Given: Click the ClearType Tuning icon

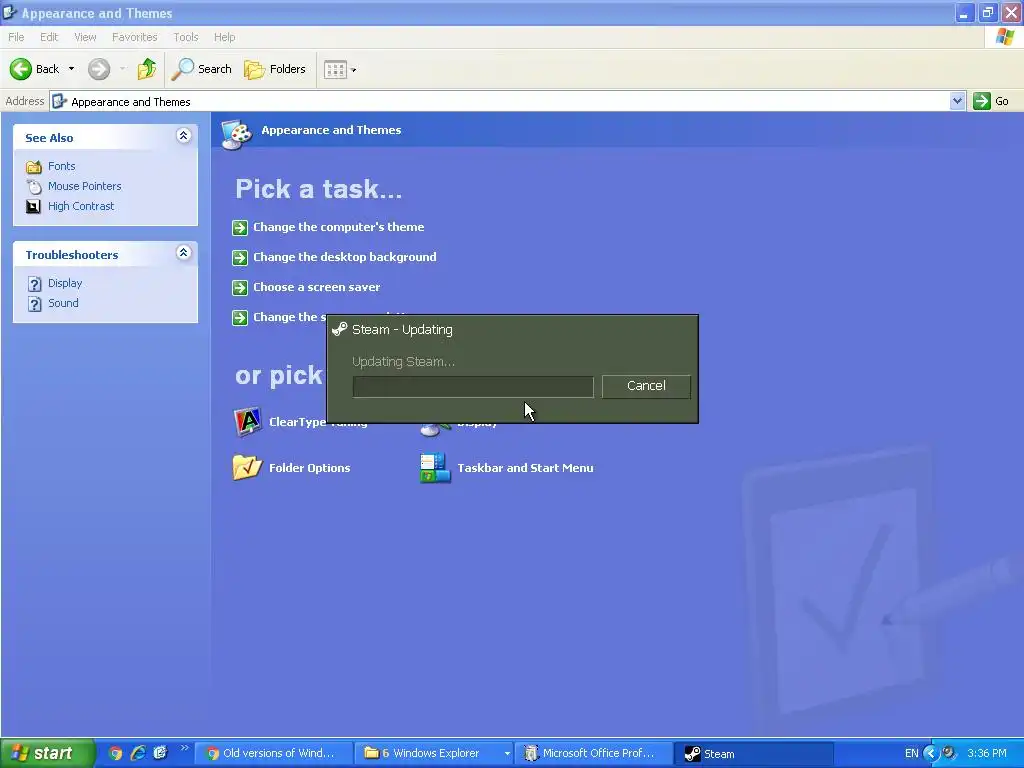Looking at the screenshot, I should (x=248, y=421).
